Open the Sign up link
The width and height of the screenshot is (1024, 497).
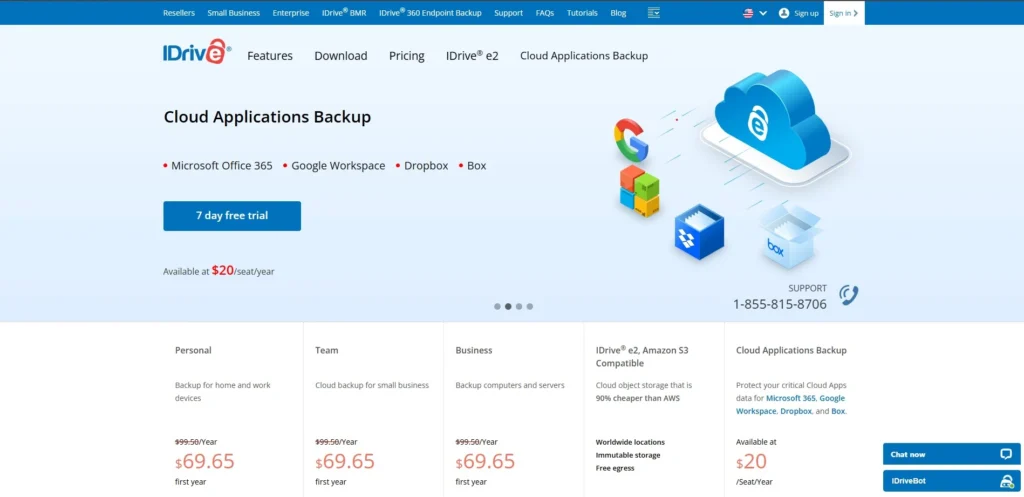(806, 13)
